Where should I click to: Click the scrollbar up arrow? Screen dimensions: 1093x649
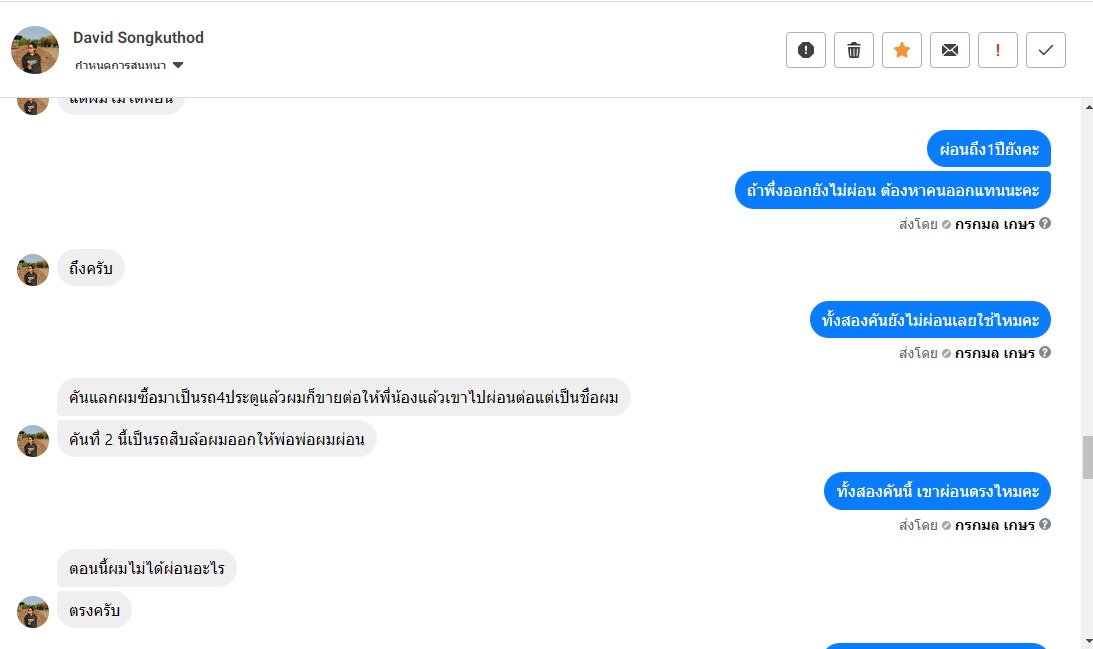point(1087,105)
